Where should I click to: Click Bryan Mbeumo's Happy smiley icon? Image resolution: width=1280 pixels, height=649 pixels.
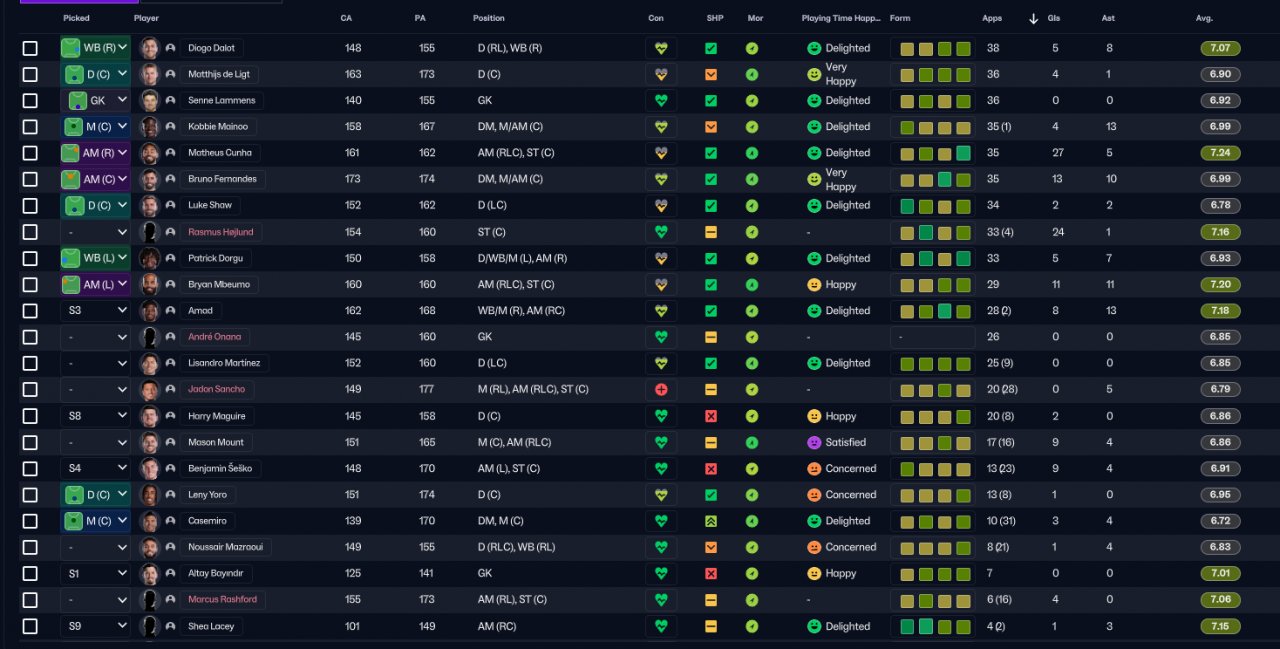tap(814, 285)
